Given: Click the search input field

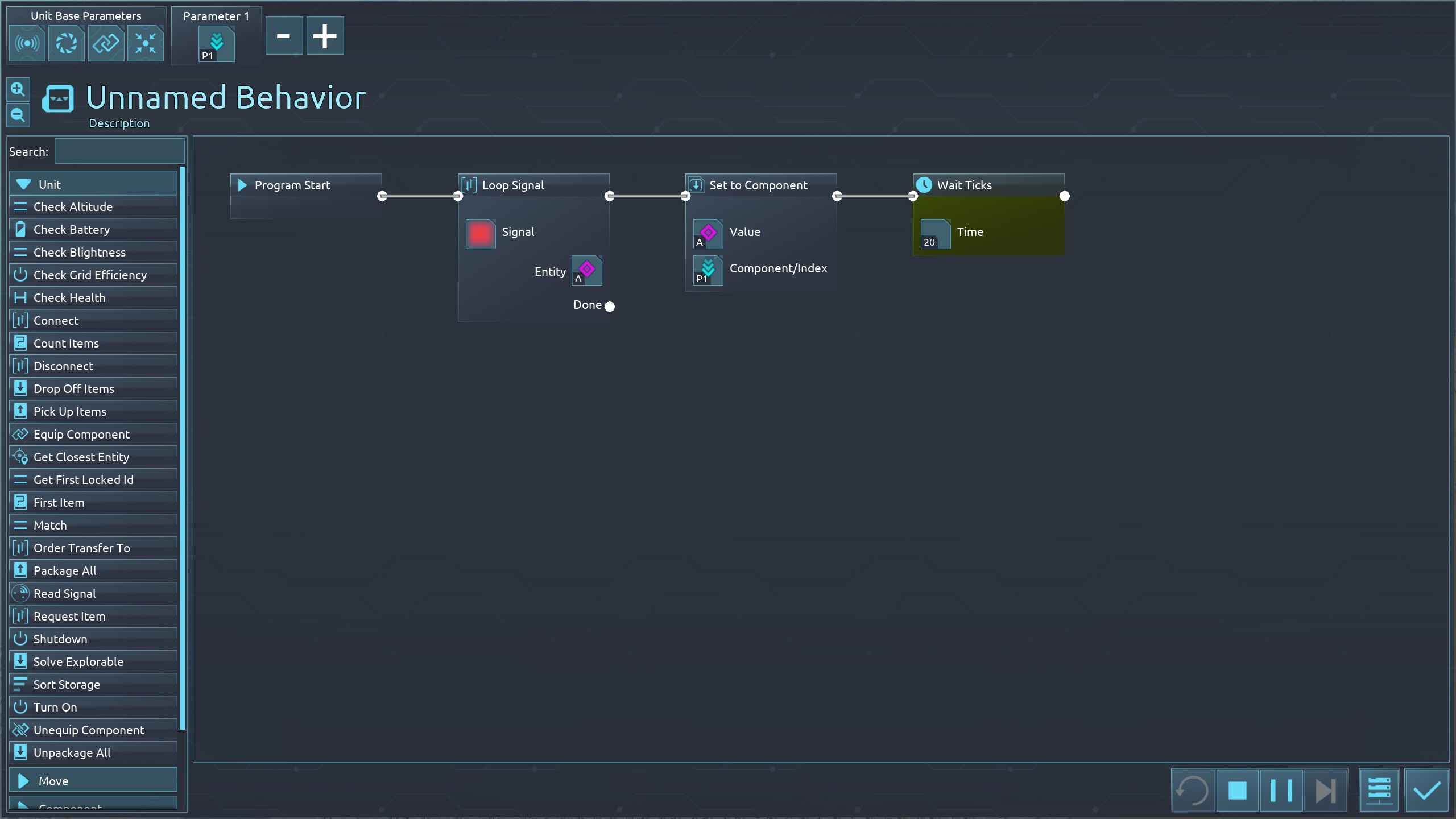Looking at the screenshot, I should pyautogui.click(x=119, y=152).
